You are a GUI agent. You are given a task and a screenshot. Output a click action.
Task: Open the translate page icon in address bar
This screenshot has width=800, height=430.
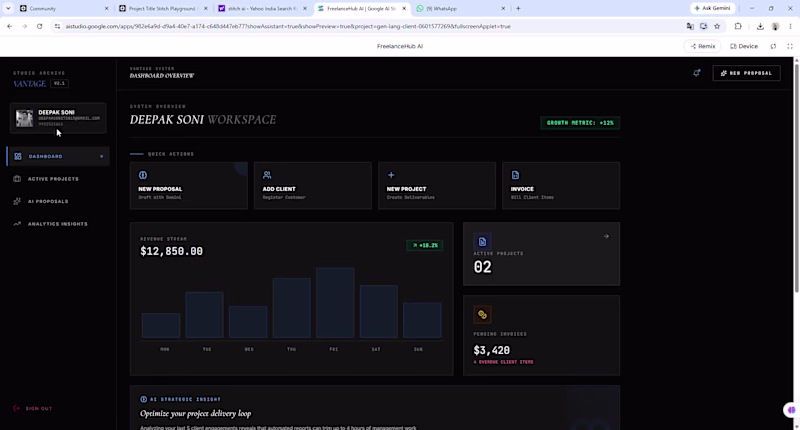[690, 26]
